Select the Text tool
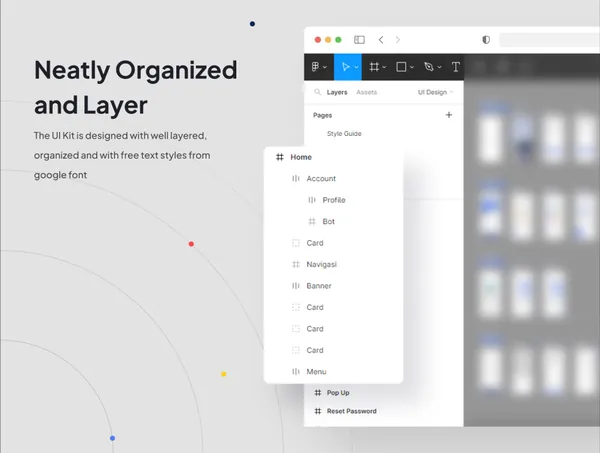The width and height of the screenshot is (600, 453). 456,67
